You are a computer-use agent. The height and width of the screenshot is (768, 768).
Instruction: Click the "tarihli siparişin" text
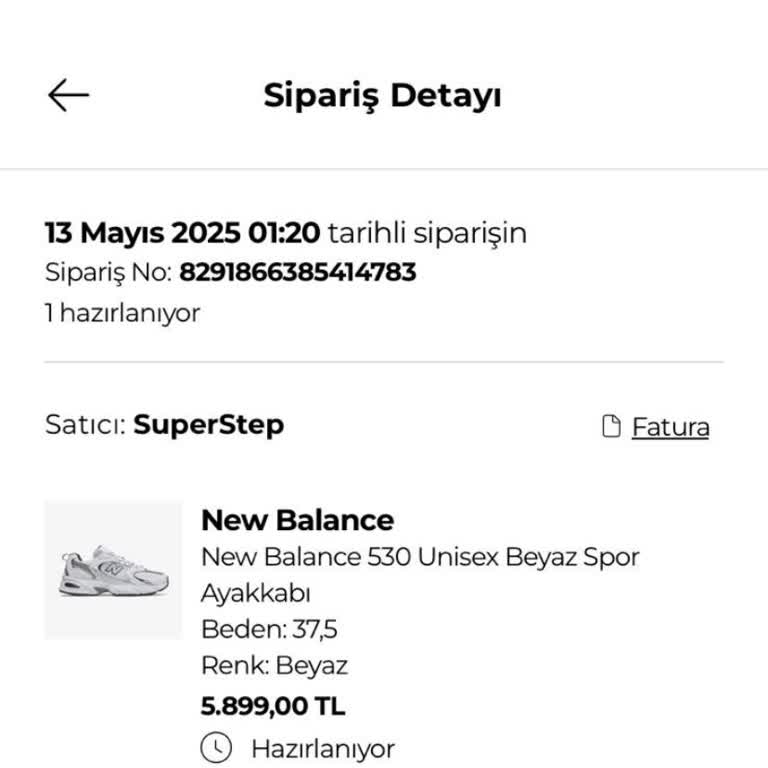pyautogui.click(x=427, y=233)
